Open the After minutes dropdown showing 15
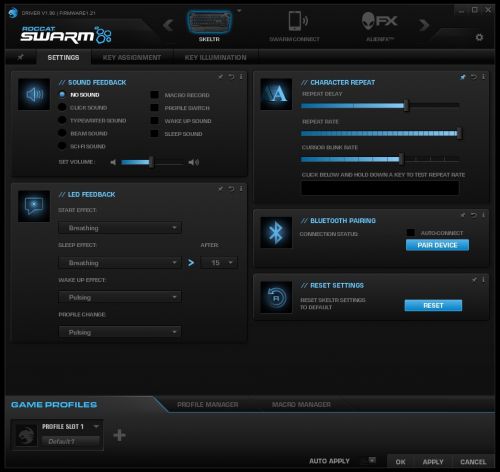The image size is (500, 472). click(219, 263)
